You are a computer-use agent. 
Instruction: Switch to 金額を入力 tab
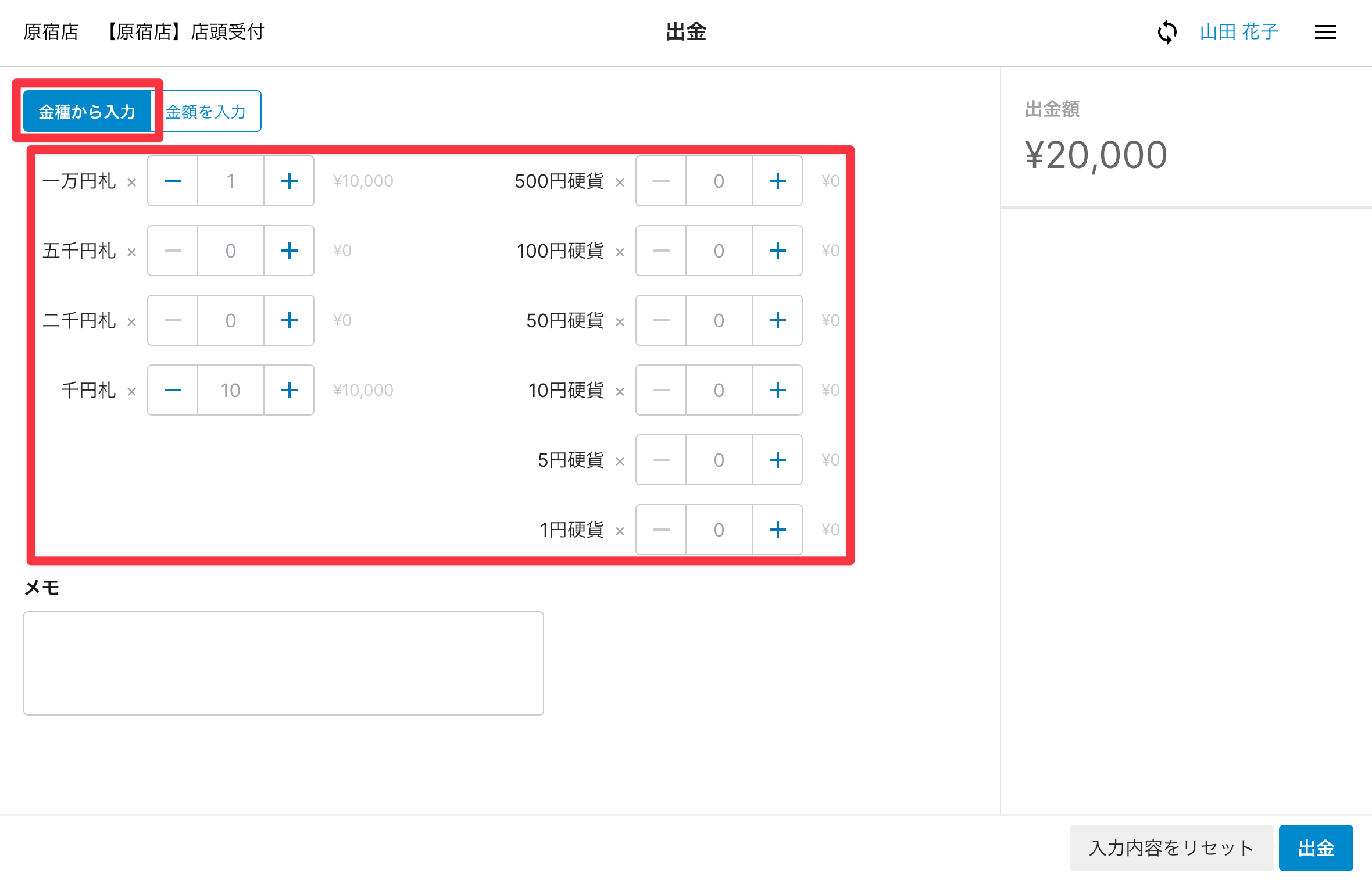(x=206, y=111)
